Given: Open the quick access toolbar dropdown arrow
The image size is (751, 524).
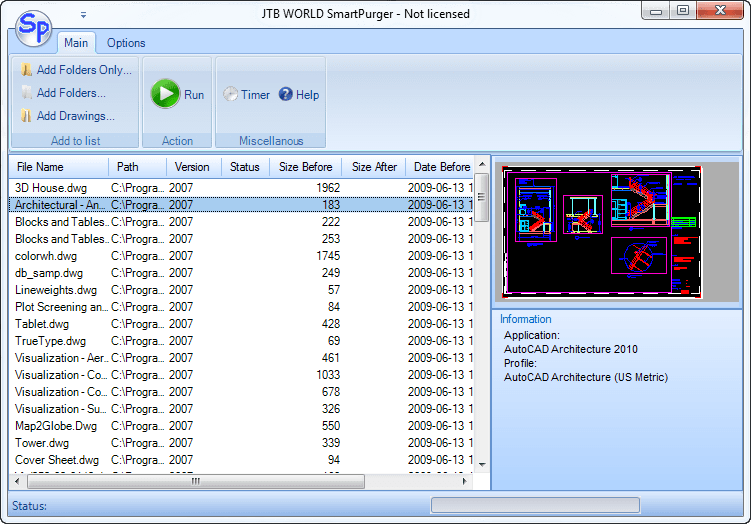Looking at the screenshot, I should [83, 15].
